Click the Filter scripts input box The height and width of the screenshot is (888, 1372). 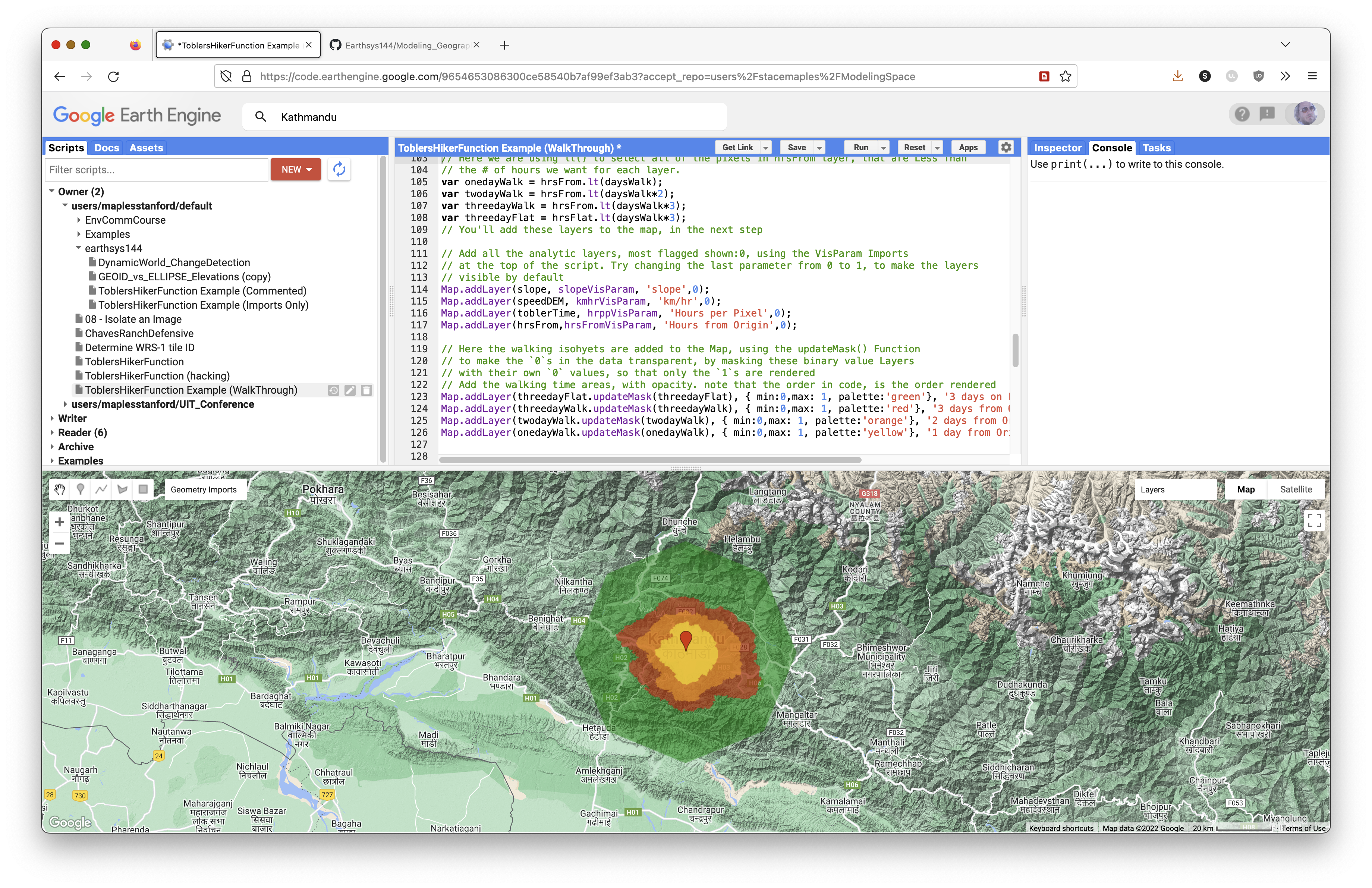pos(156,169)
